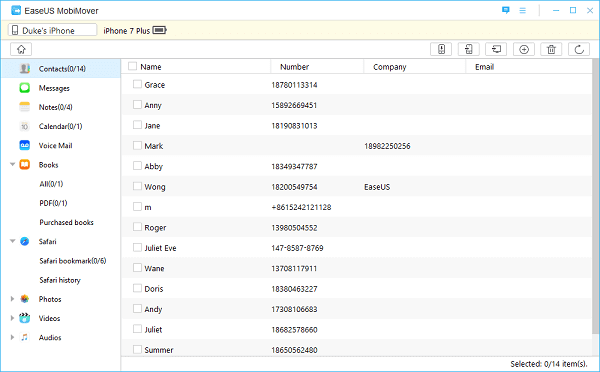The width and height of the screenshot is (600, 372).
Task: Click the battery indicator icon
Action: tap(160, 30)
